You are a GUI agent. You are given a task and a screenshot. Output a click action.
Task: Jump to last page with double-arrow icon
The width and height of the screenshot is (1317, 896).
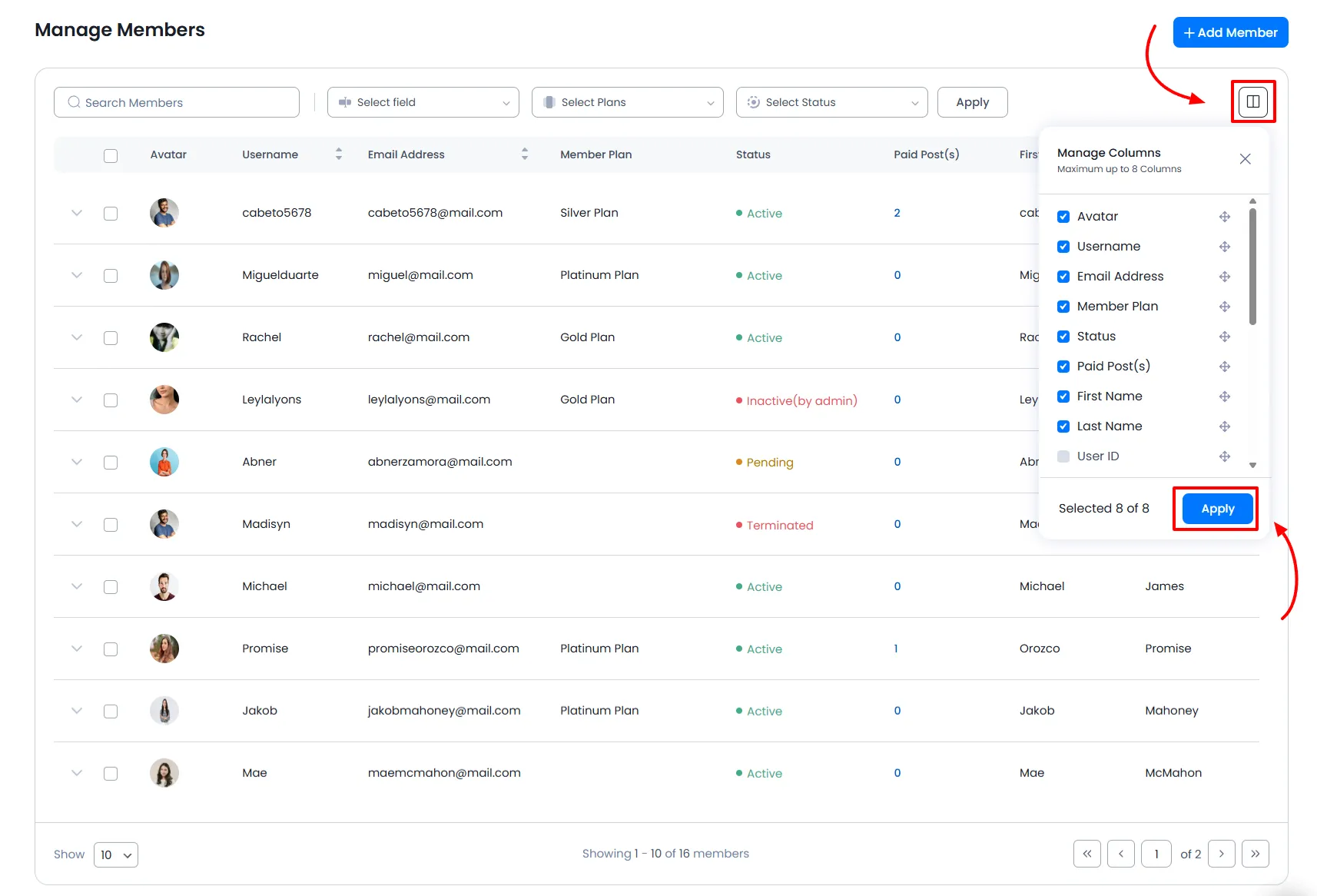tap(1256, 853)
